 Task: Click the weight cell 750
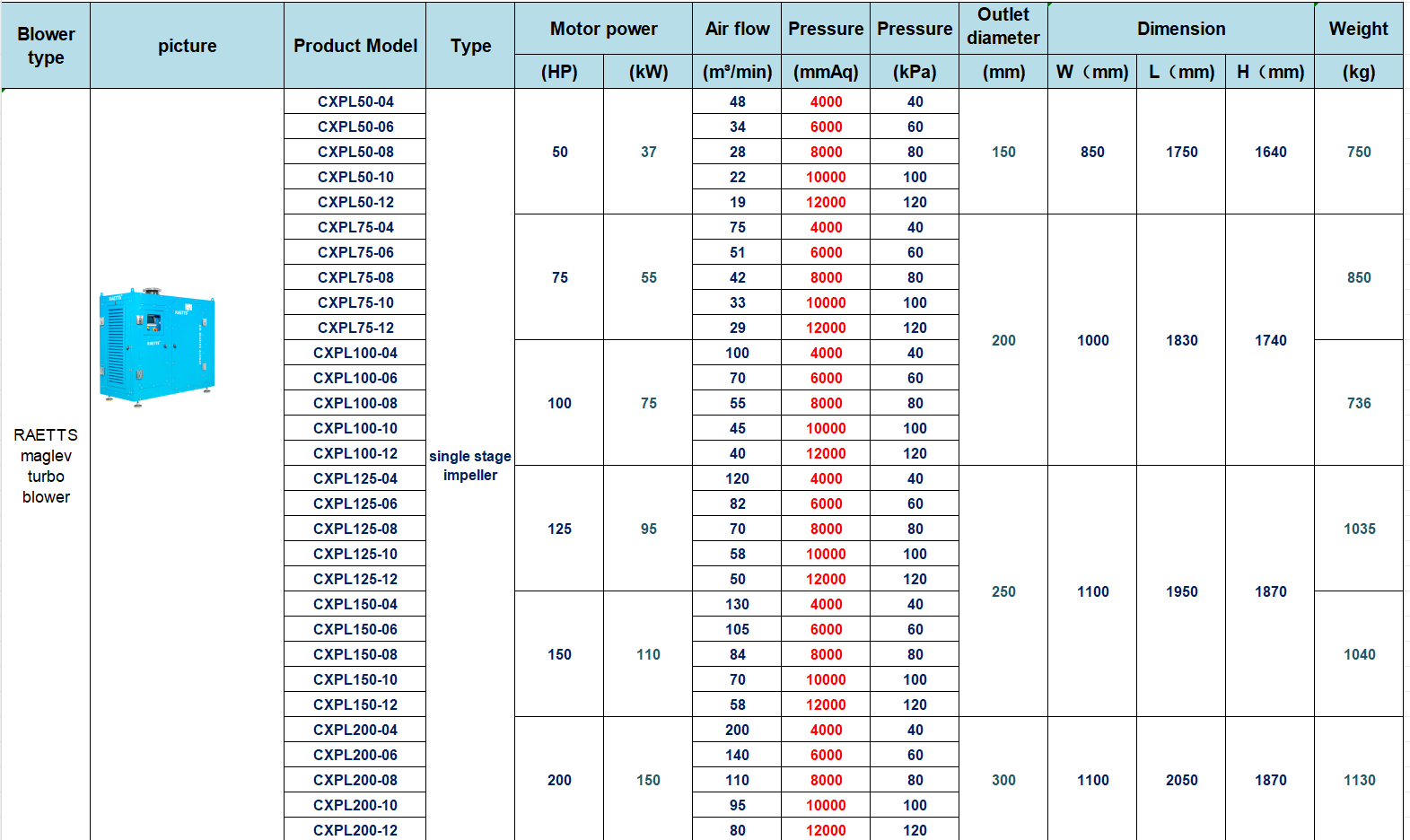point(1359,152)
